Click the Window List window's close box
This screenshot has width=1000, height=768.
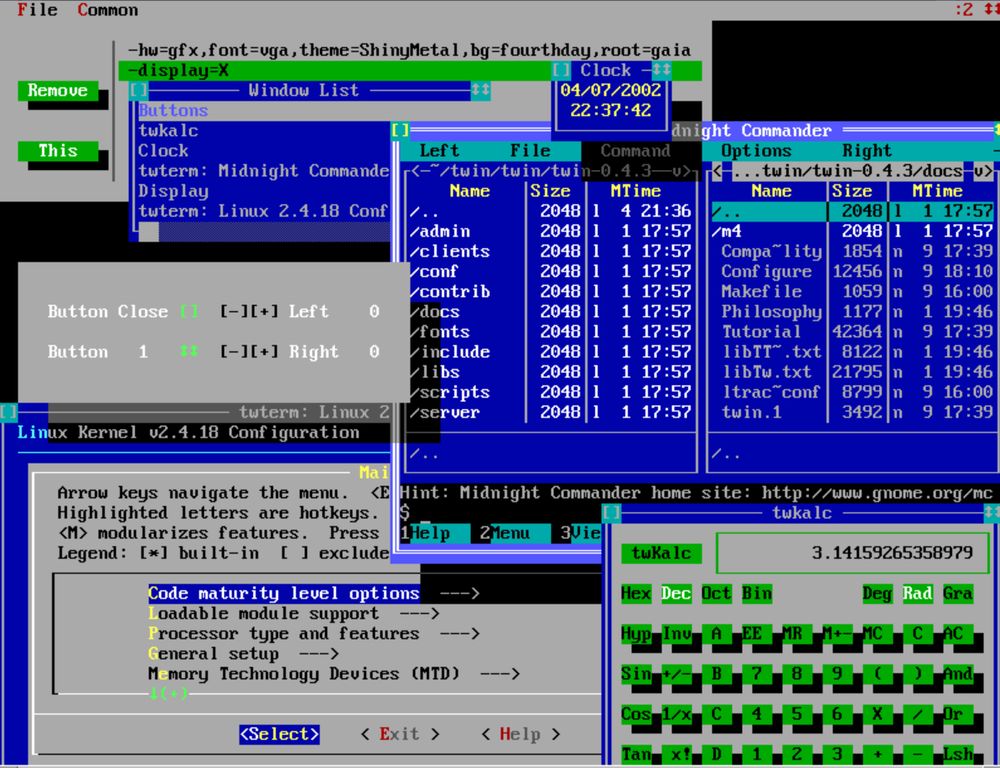138,90
